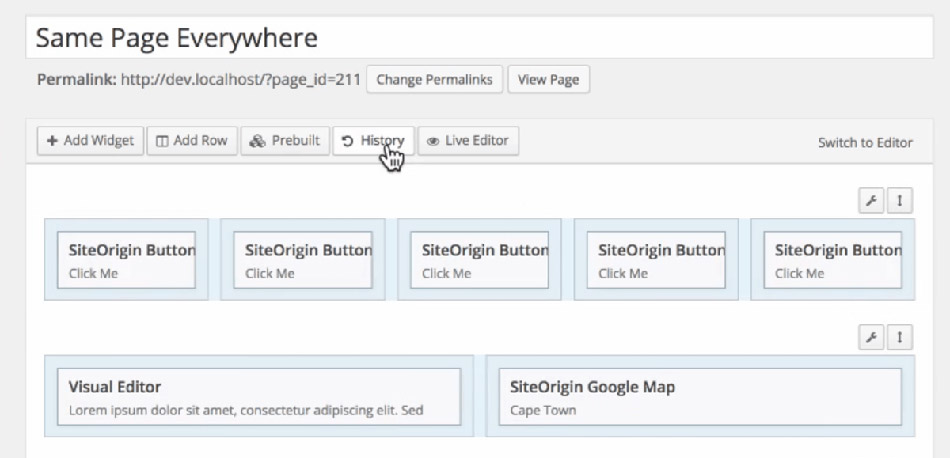Click the columns icon on Add Row
Image resolution: width=950 pixels, height=458 pixels.
(162, 141)
